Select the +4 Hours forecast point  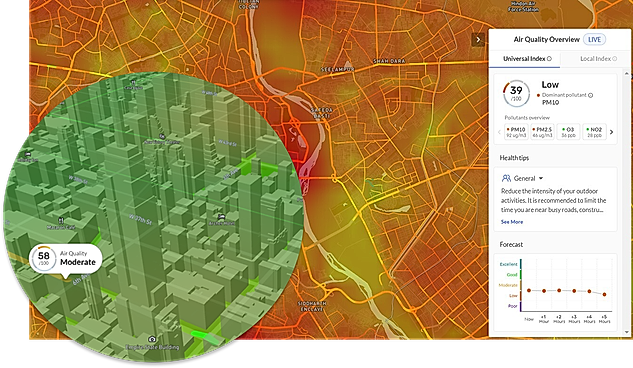click(x=589, y=291)
